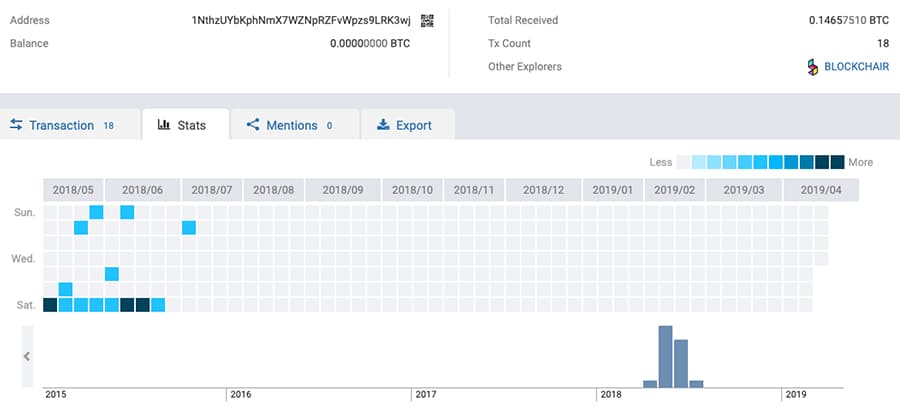The height and width of the screenshot is (406, 900).
Task: Click the Blockchair logo icon
Action: coord(813,67)
